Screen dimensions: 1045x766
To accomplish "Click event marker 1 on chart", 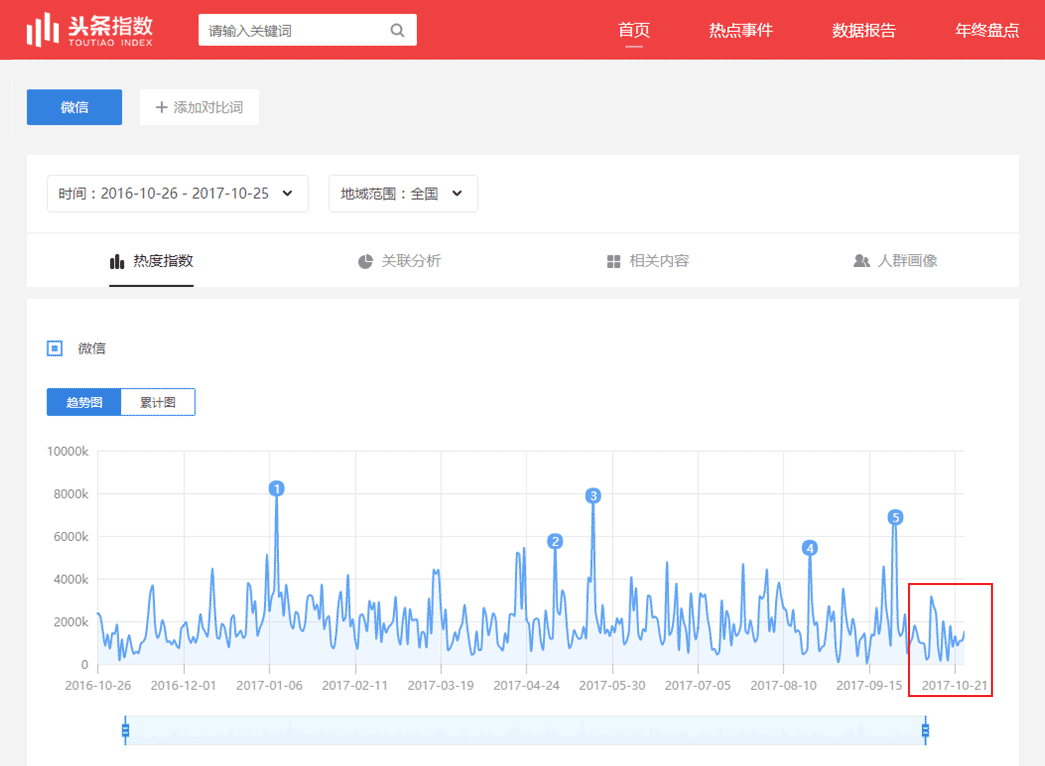I will tap(277, 488).
